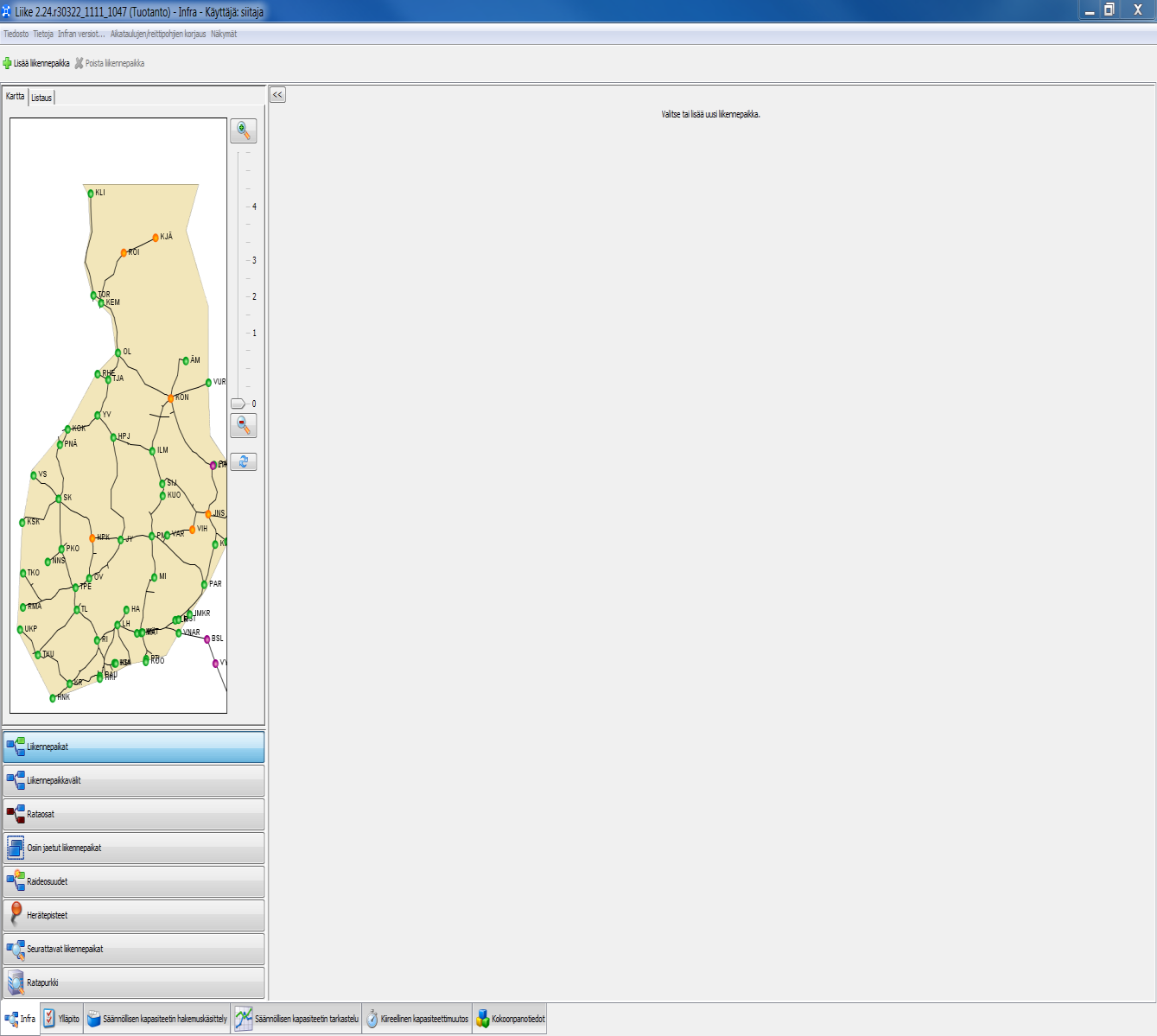
Task: Collapse the left panel with << button
Action: coord(277,95)
